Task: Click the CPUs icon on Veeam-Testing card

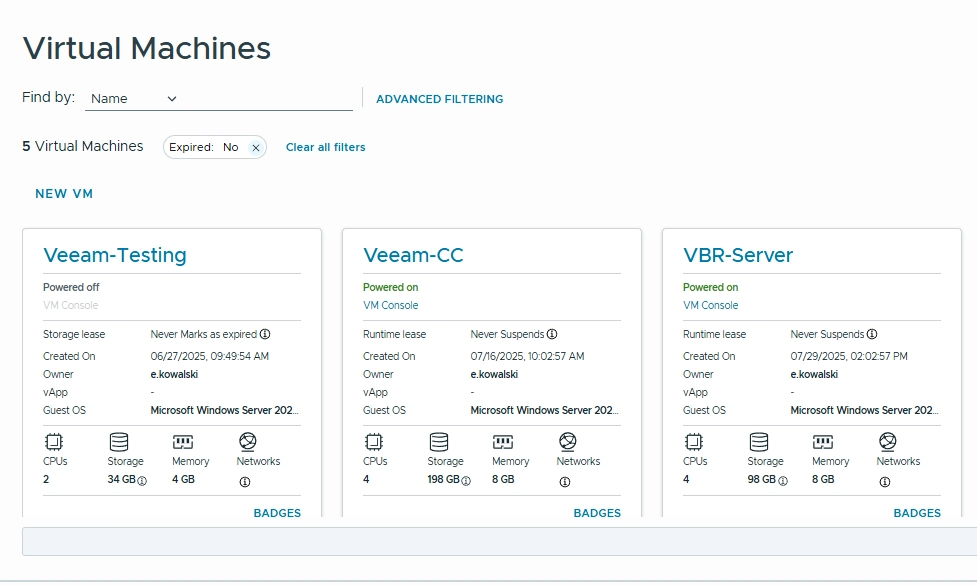Action: tap(53, 442)
